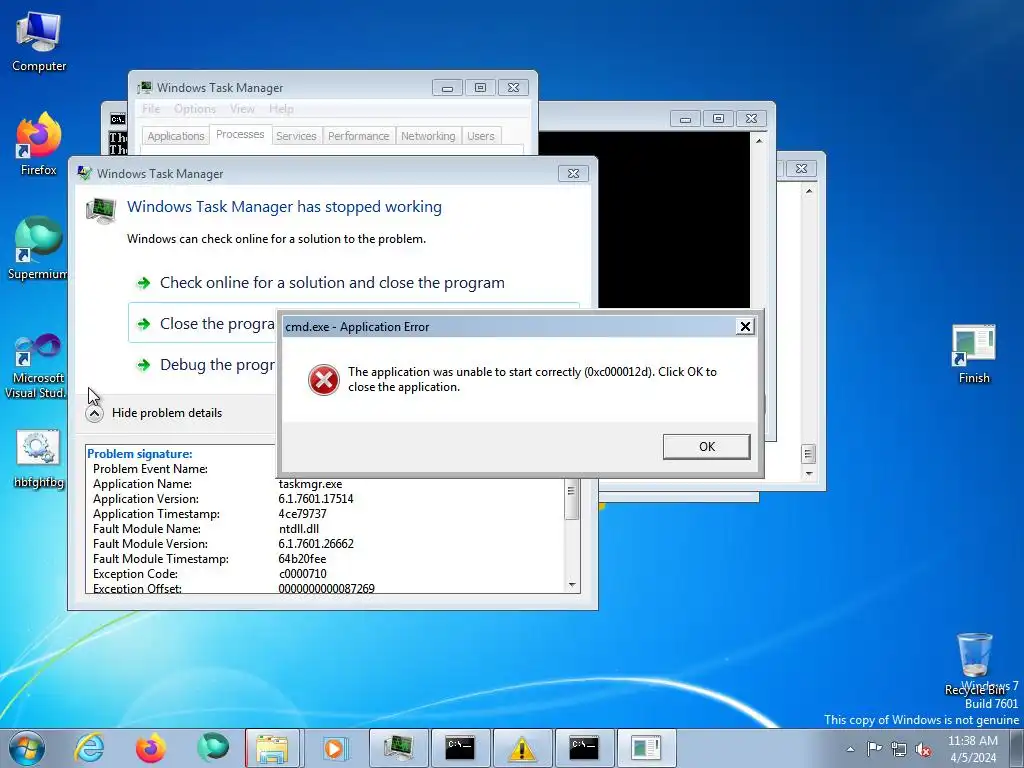Image resolution: width=1024 pixels, height=768 pixels.
Task: Open the Options menu in Task Manager
Action: point(195,109)
